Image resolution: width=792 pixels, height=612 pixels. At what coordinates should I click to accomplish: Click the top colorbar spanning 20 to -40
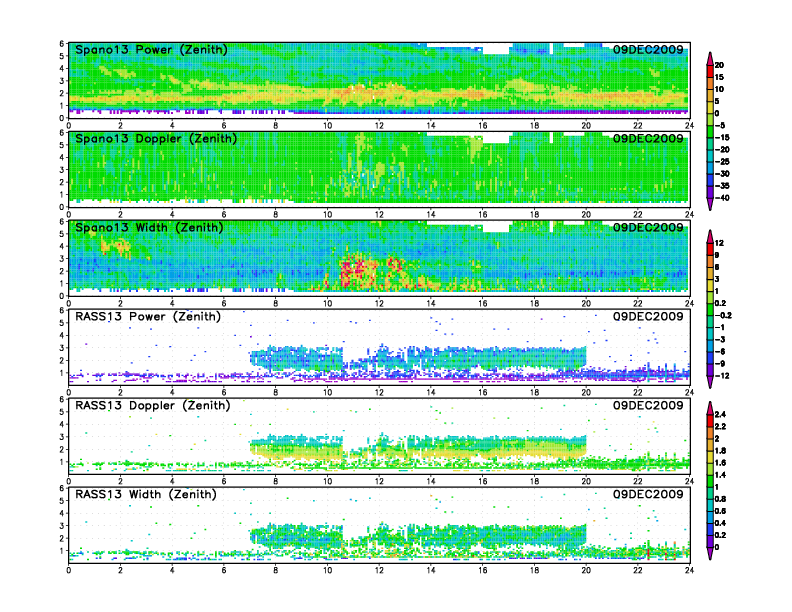pyautogui.click(x=710, y=131)
